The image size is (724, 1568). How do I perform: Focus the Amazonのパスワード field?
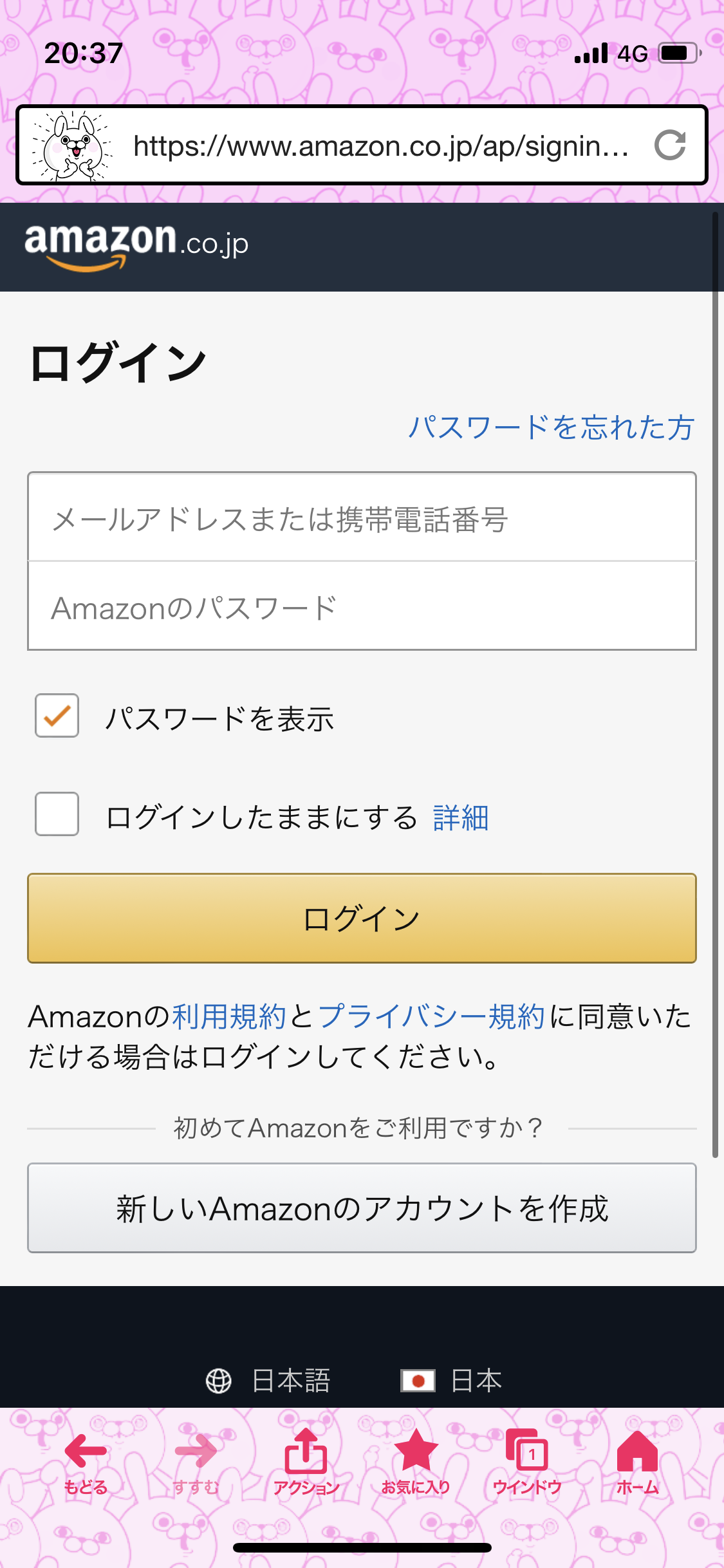click(x=362, y=607)
